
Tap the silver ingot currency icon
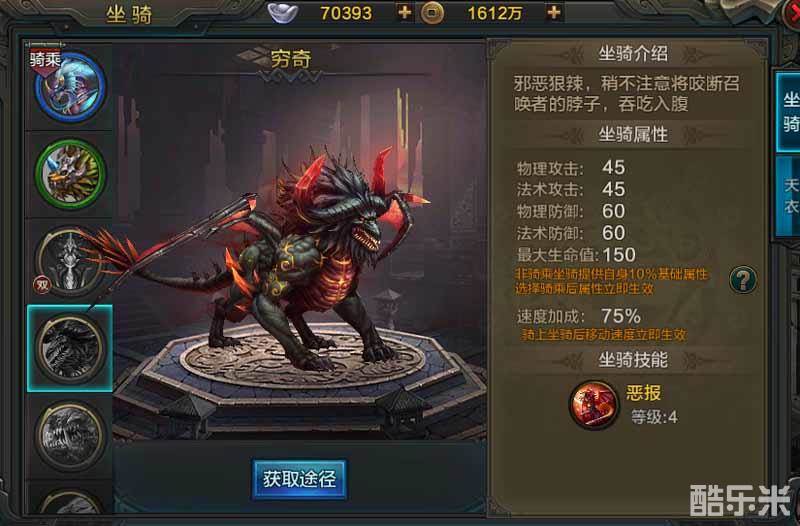283,12
